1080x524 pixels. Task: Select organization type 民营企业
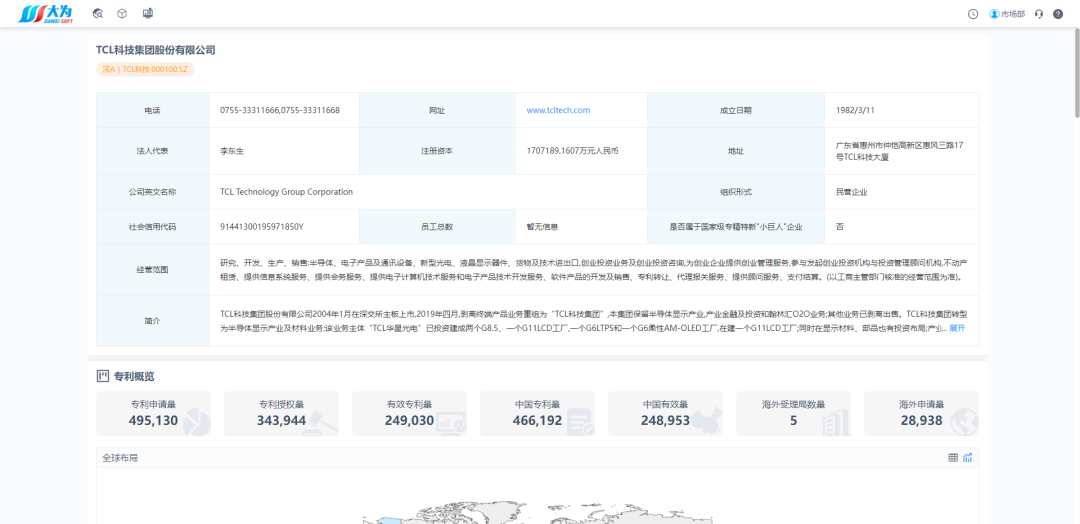(851, 192)
